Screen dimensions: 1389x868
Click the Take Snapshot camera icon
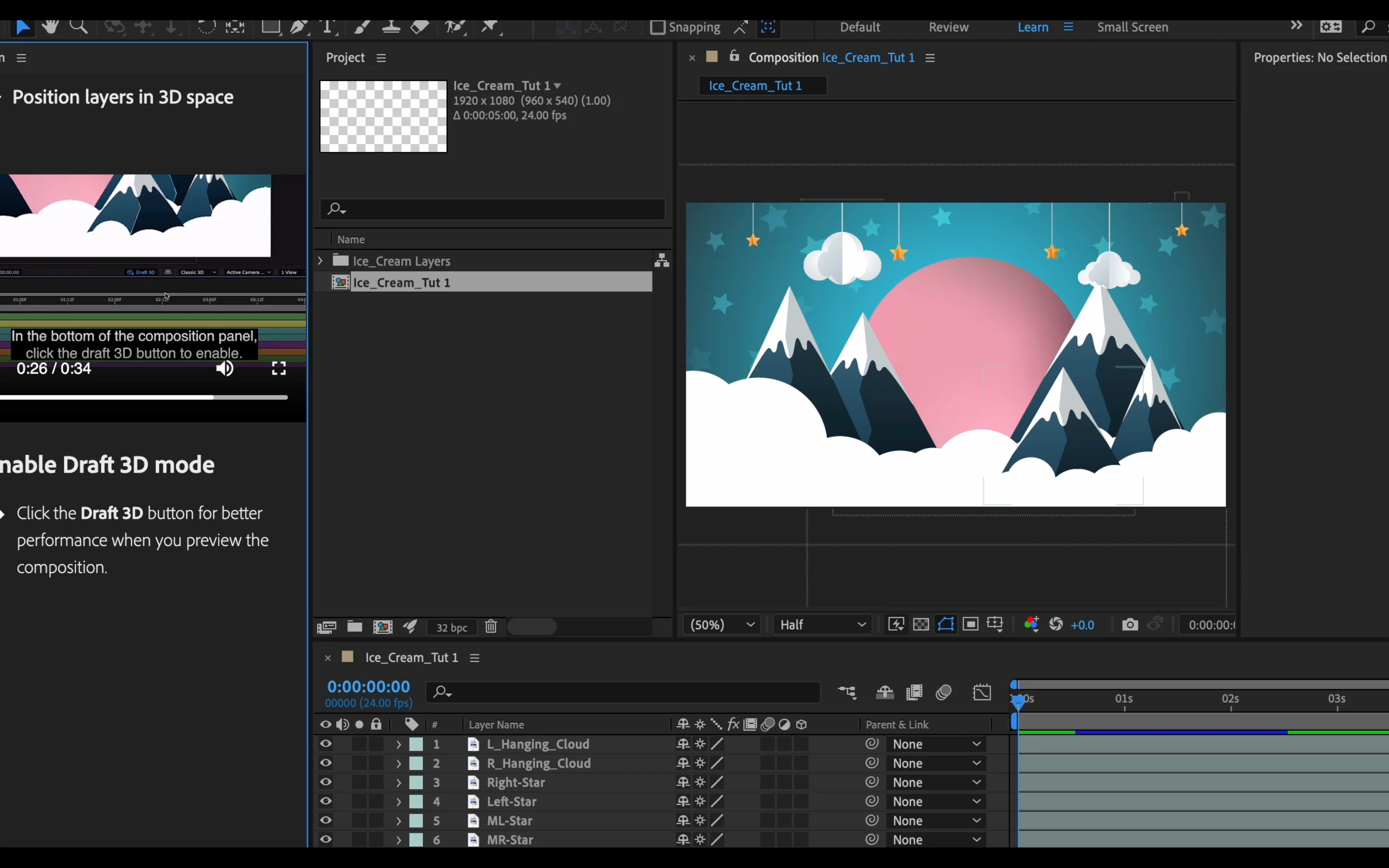click(x=1130, y=624)
